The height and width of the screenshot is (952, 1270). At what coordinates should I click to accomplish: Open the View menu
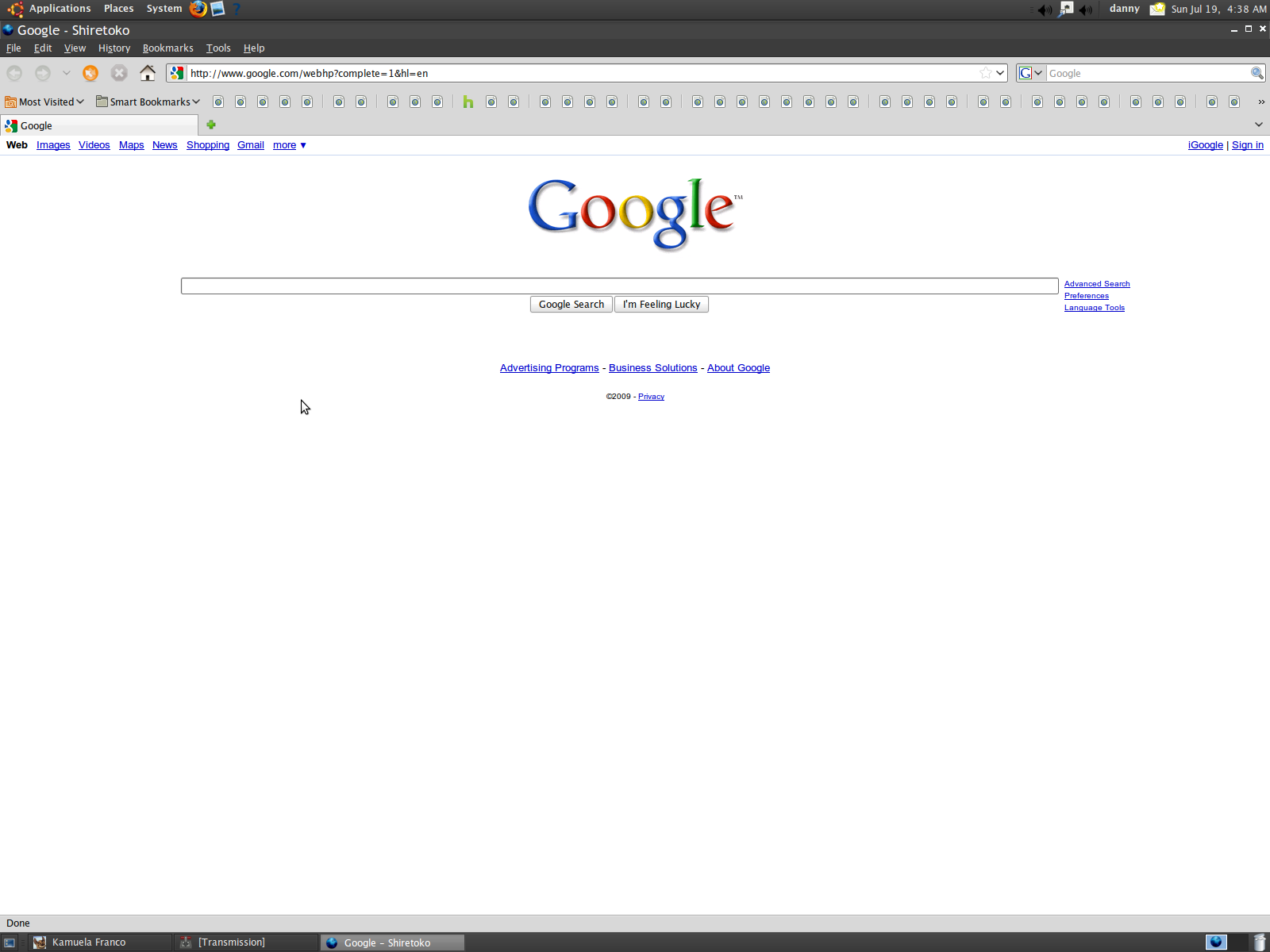coord(75,48)
